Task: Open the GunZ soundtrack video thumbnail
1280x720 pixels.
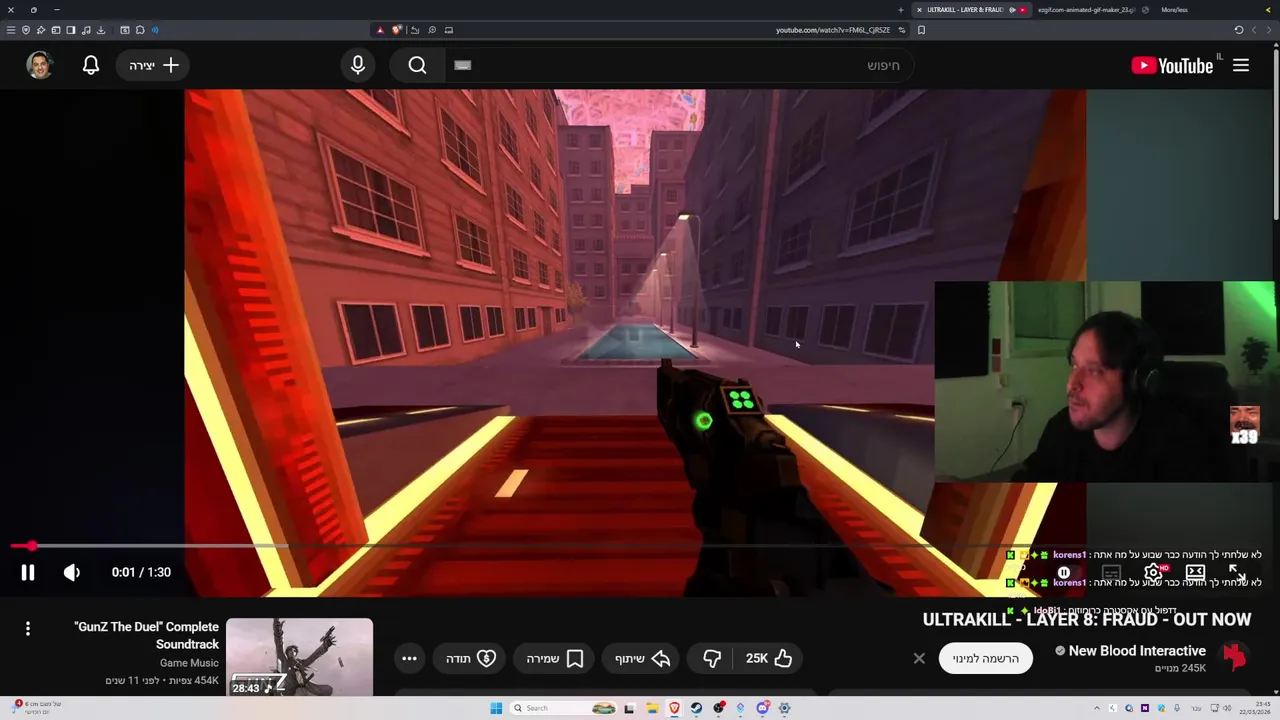Action: pos(299,657)
